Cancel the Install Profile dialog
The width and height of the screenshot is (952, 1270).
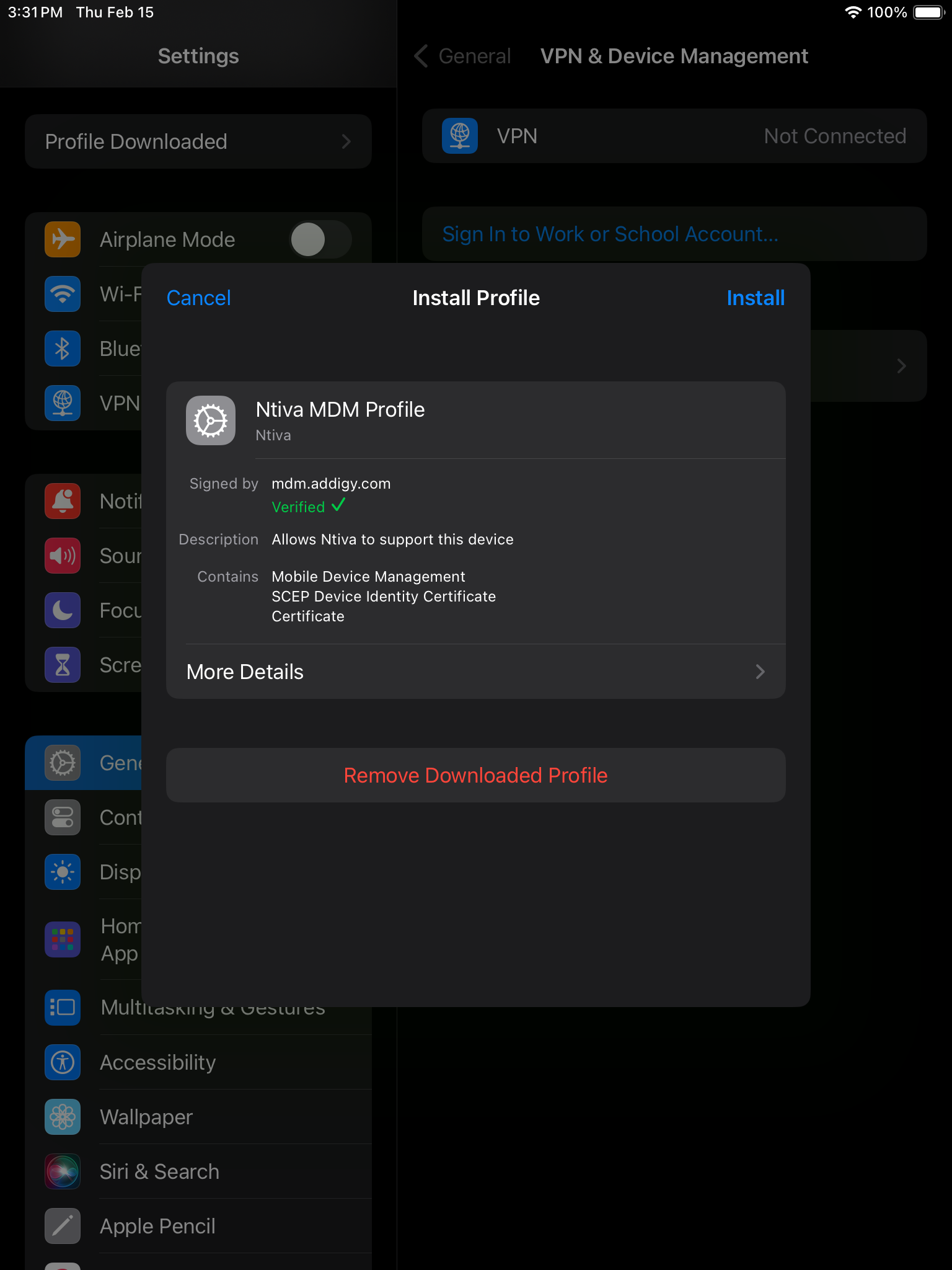(198, 298)
